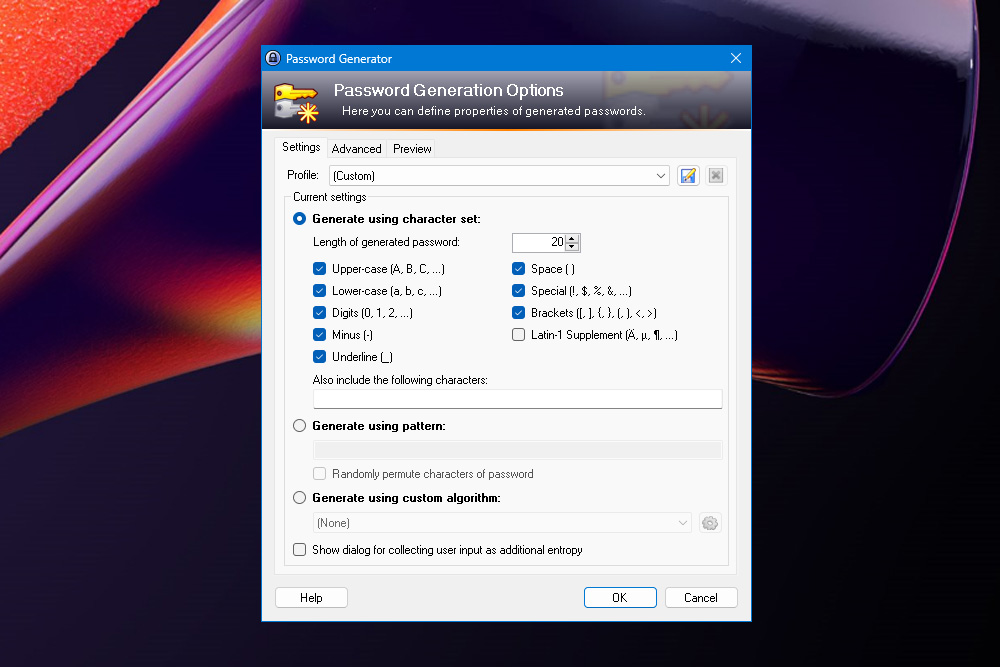Uncheck the Special characters option
Image resolution: width=1000 pixels, height=667 pixels.
point(518,290)
